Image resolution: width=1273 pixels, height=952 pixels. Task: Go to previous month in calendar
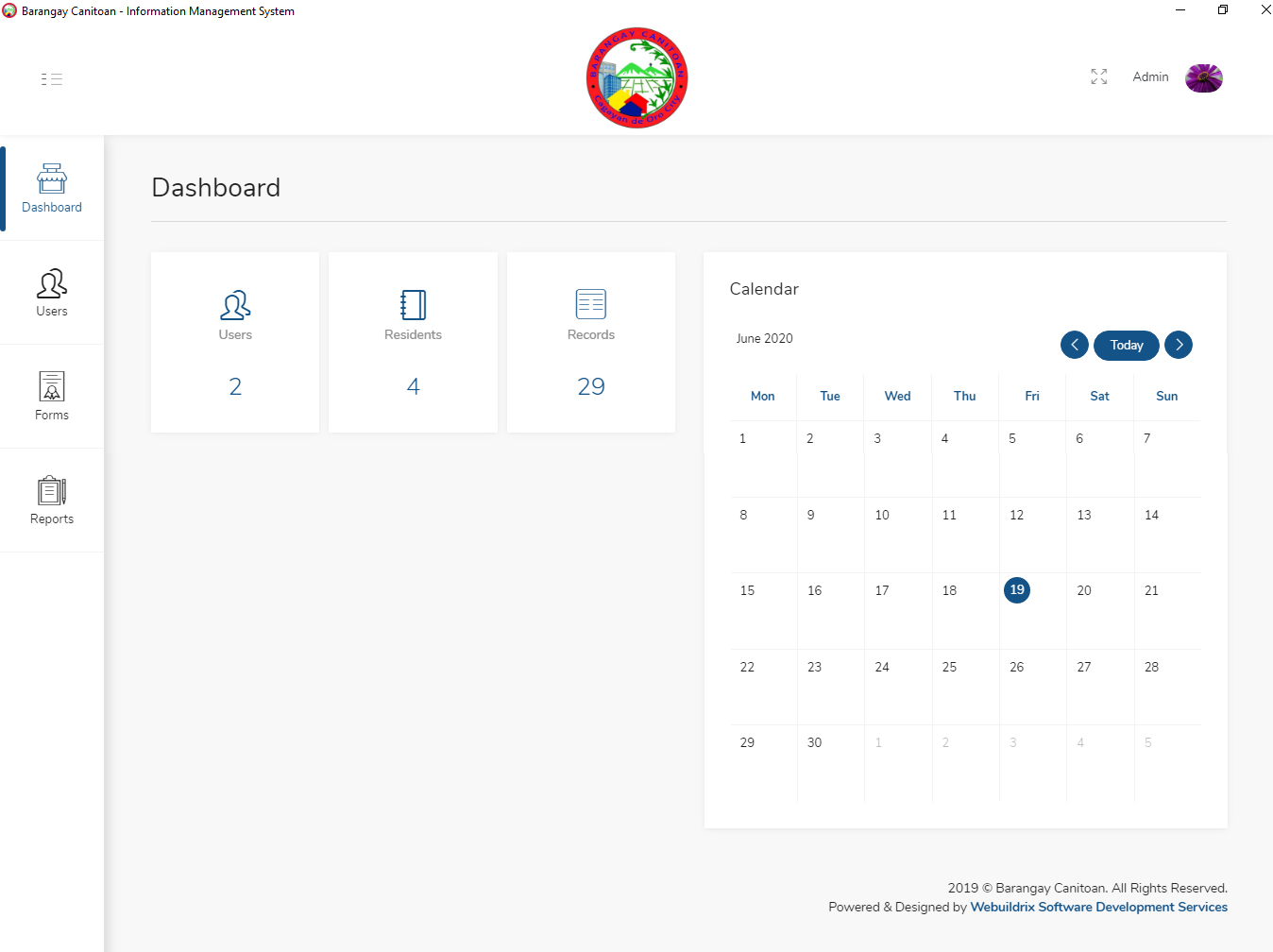tap(1075, 345)
